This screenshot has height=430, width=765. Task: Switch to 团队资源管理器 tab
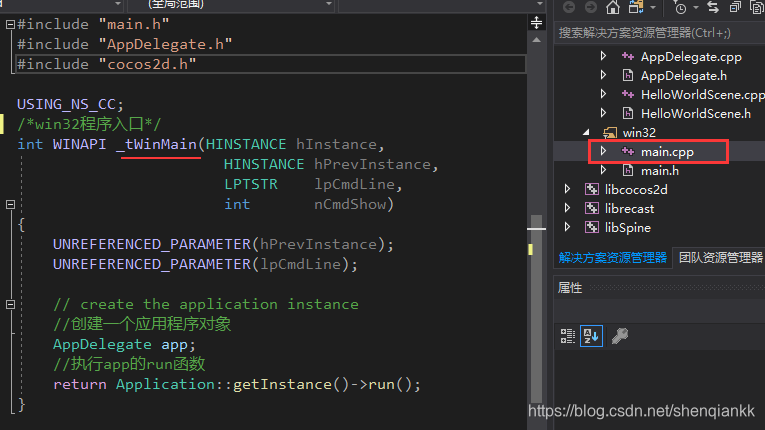[x=720, y=258]
